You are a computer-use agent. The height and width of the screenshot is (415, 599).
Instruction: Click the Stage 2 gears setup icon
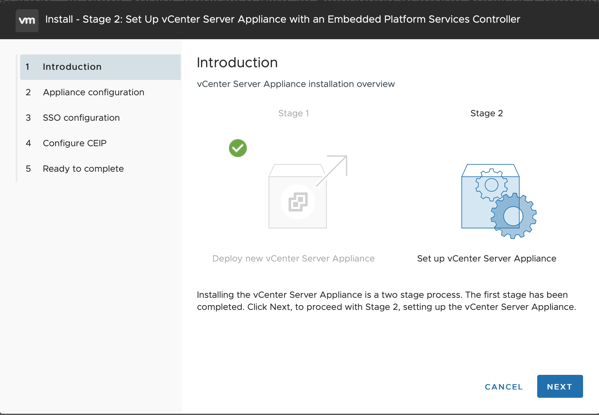(499, 201)
